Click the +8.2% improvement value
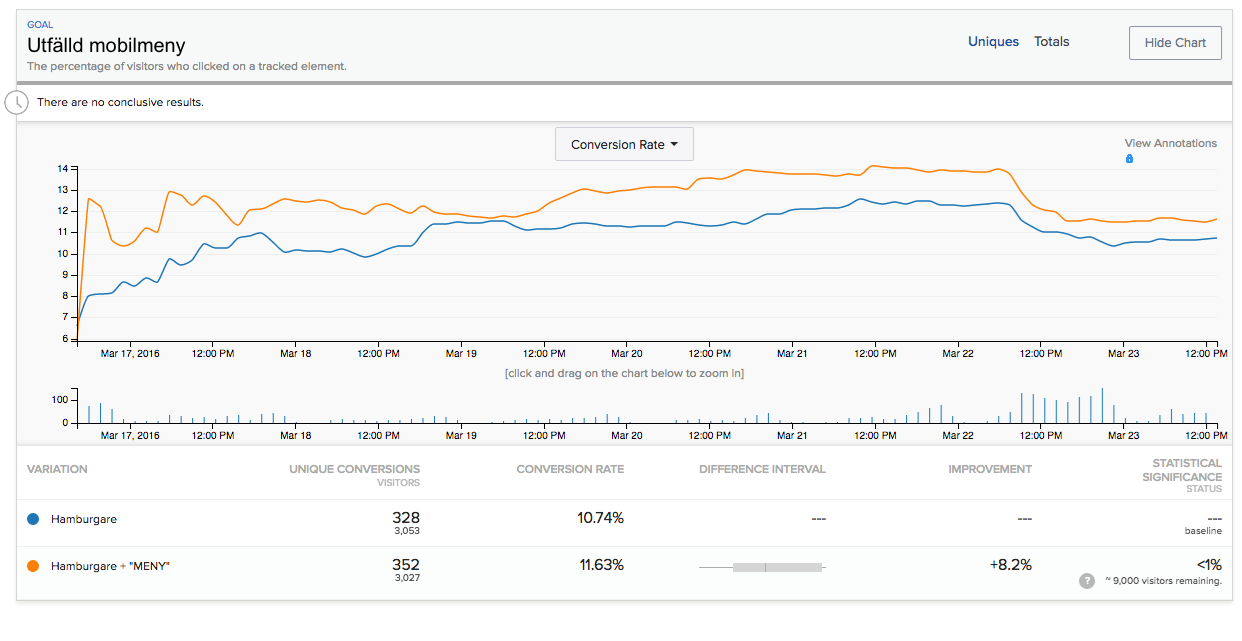1242x641 pixels. (1010, 565)
